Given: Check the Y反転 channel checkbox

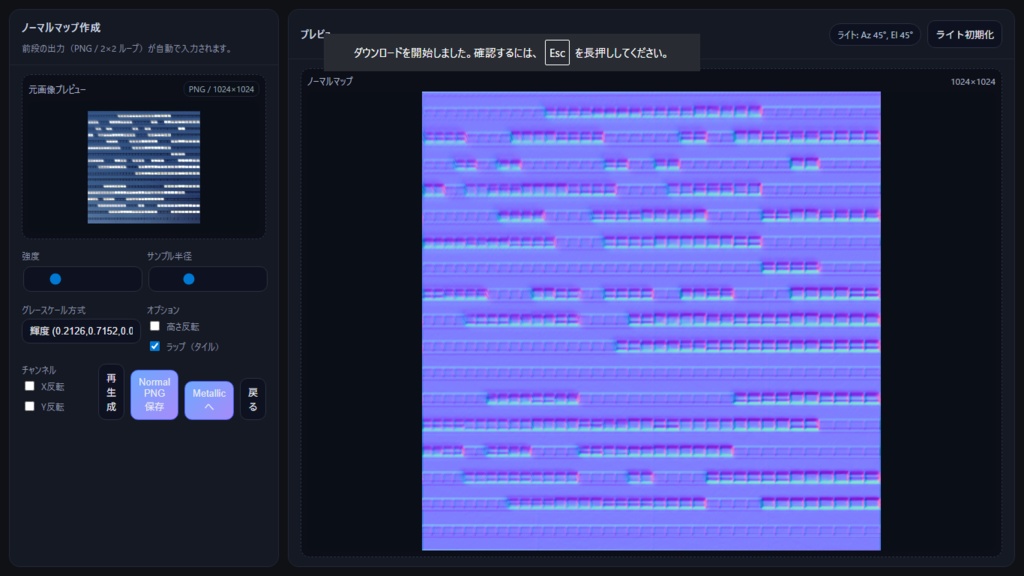Looking at the screenshot, I should point(29,406).
